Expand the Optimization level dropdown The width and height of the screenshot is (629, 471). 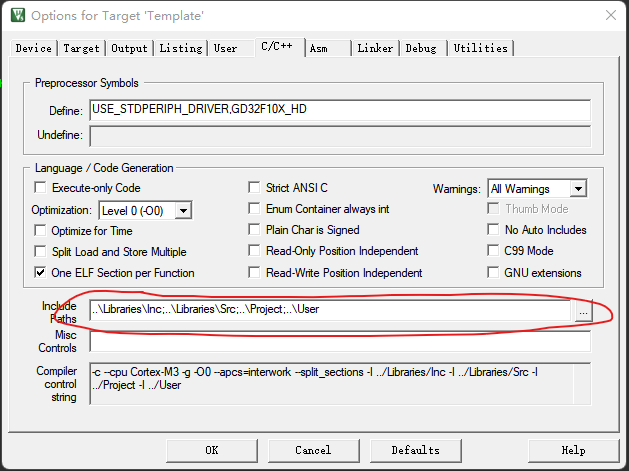pos(183,211)
